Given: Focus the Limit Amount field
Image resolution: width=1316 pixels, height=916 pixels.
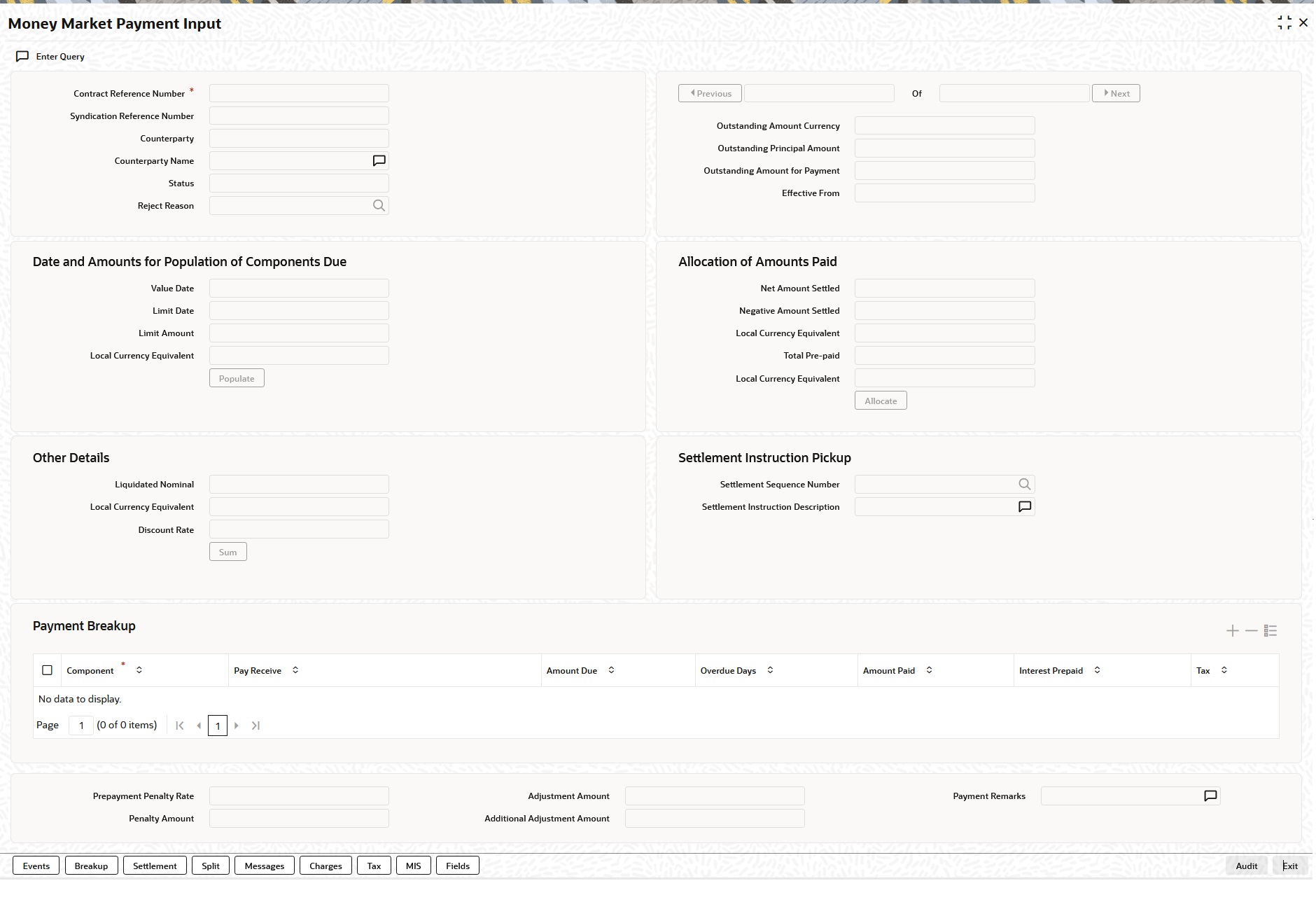Looking at the screenshot, I should [299, 333].
